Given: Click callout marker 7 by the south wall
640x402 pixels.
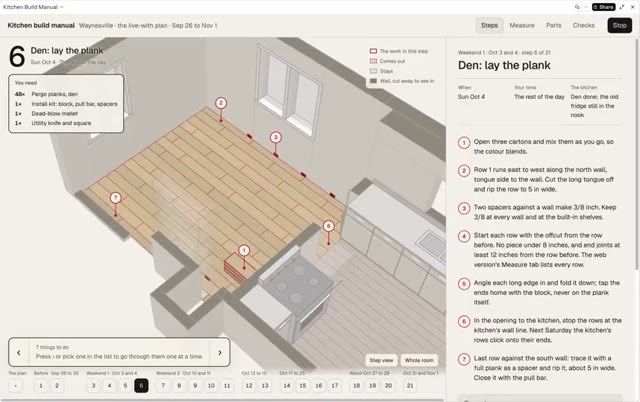Looking at the screenshot, I should pos(116,198).
